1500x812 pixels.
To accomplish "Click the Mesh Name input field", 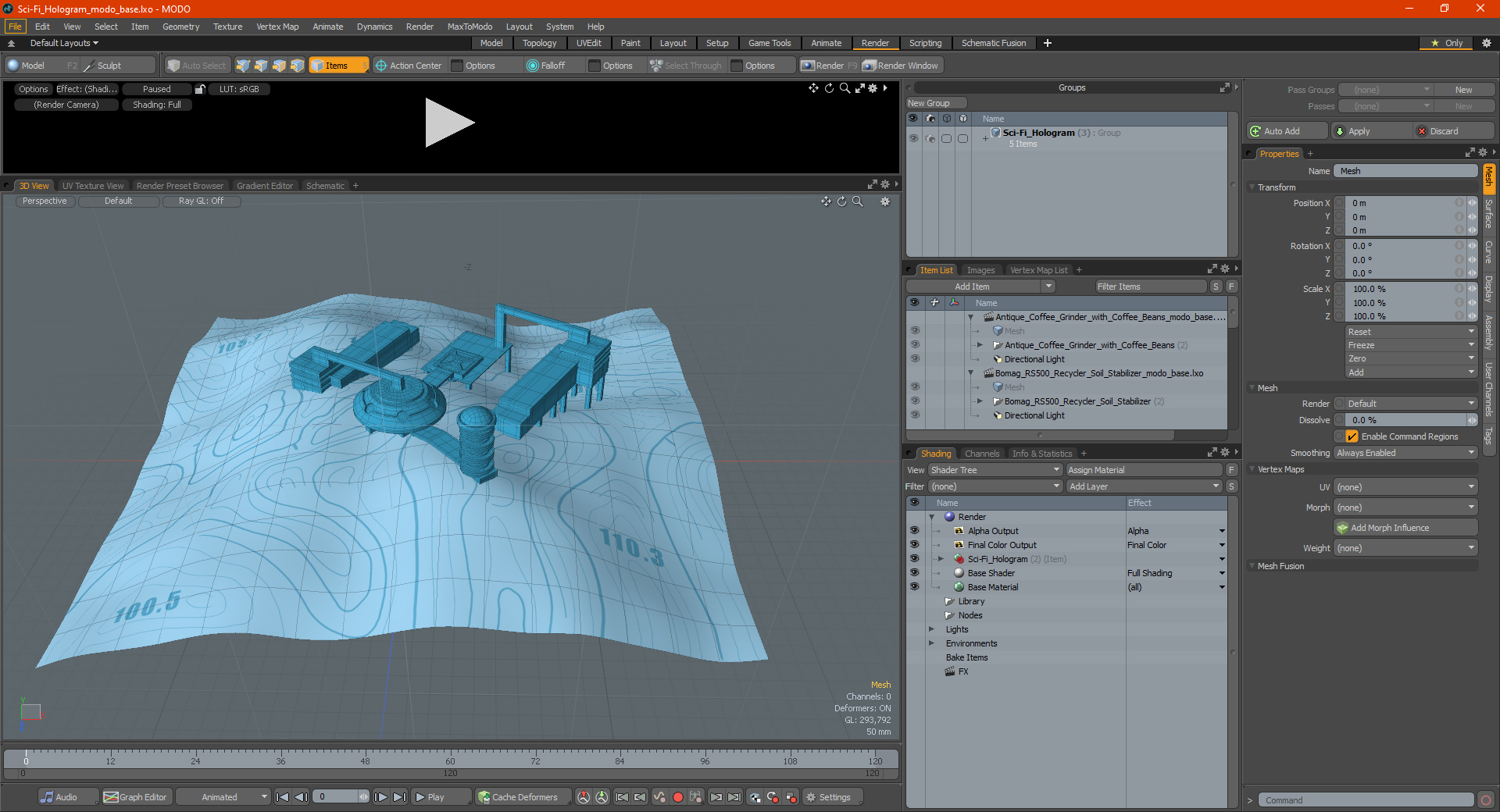I will (x=1405, y=171).
